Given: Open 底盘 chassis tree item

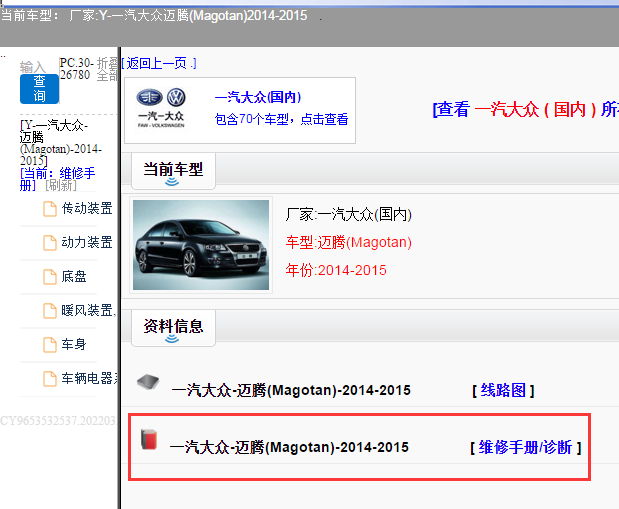Looking at the screenshot, I should click(x=74, y=276).
